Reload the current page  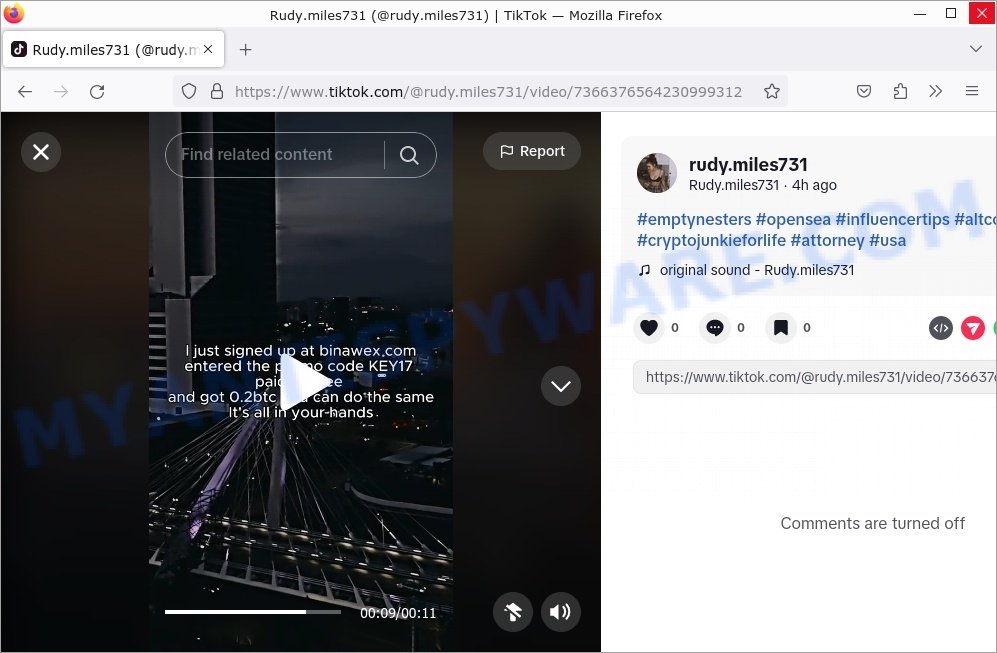(97, 92)
